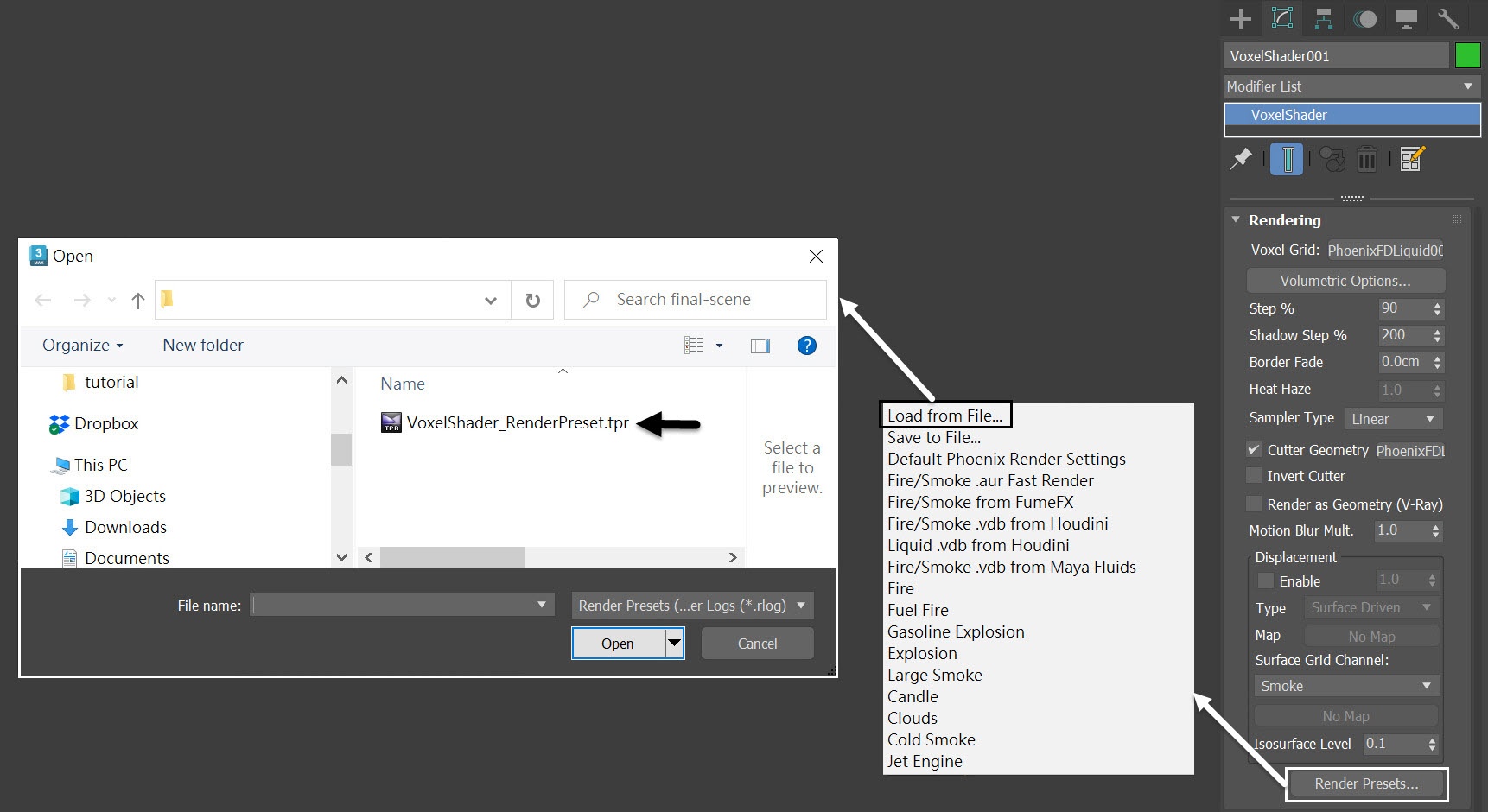Enable Render as Geometry (V-Ray) checkbox
The height and width of the screenshot is (812, 1488).
1254,504
